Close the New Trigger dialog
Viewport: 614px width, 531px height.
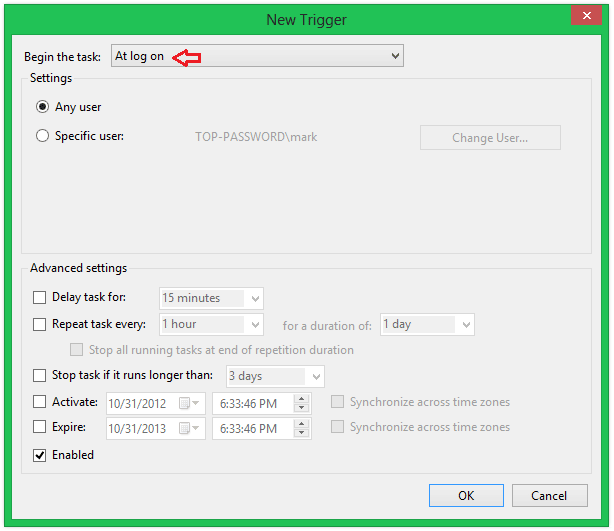point(585,16)
